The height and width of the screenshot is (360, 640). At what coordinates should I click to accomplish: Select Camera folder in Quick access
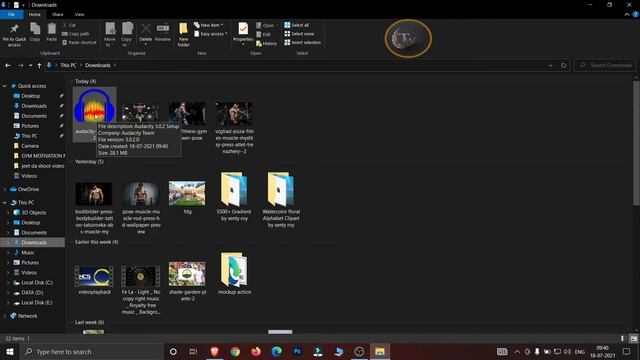[x=27, y=146]
